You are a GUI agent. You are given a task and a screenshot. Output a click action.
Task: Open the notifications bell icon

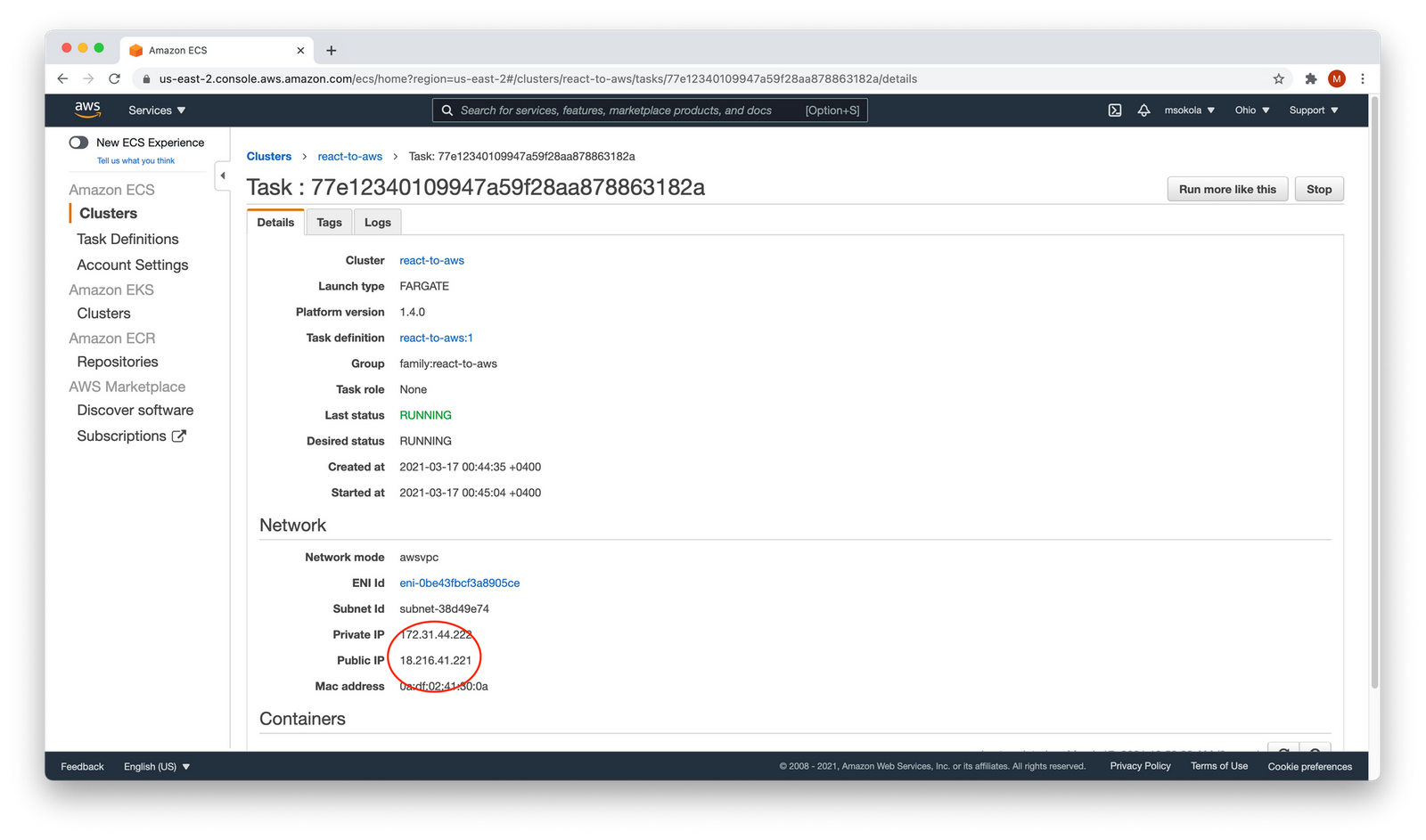pos(1143,110)
